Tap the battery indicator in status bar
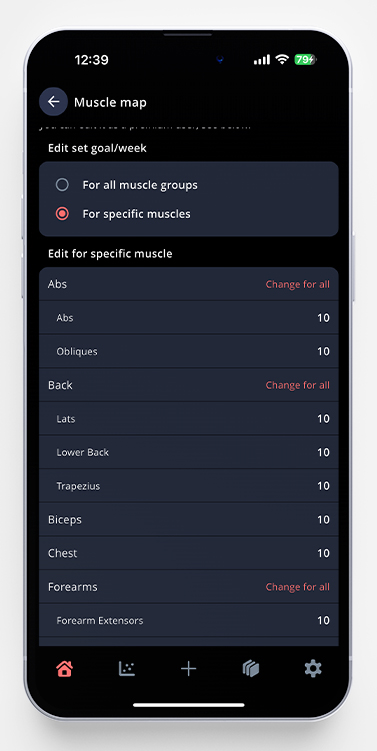 305,59
